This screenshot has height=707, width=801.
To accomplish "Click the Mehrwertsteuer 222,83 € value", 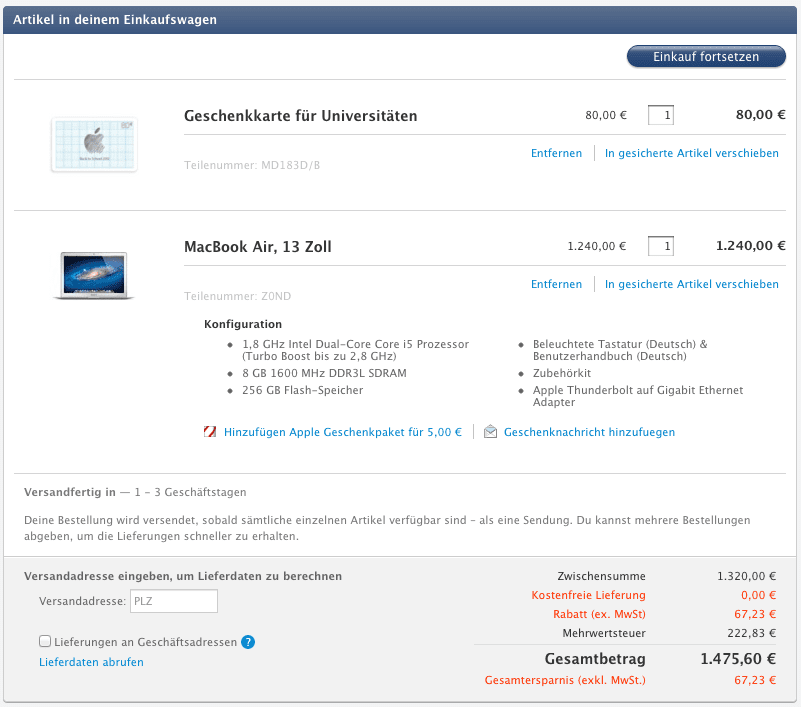I will click(751, 633).
